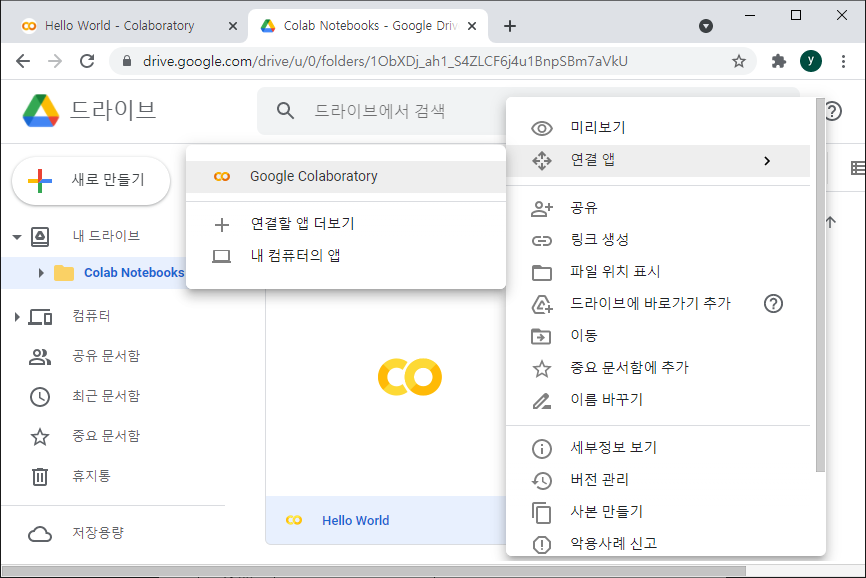Screen dimensions: 866x578
Task: Click the Google Drive logo icon
Action: click(41, 110)
